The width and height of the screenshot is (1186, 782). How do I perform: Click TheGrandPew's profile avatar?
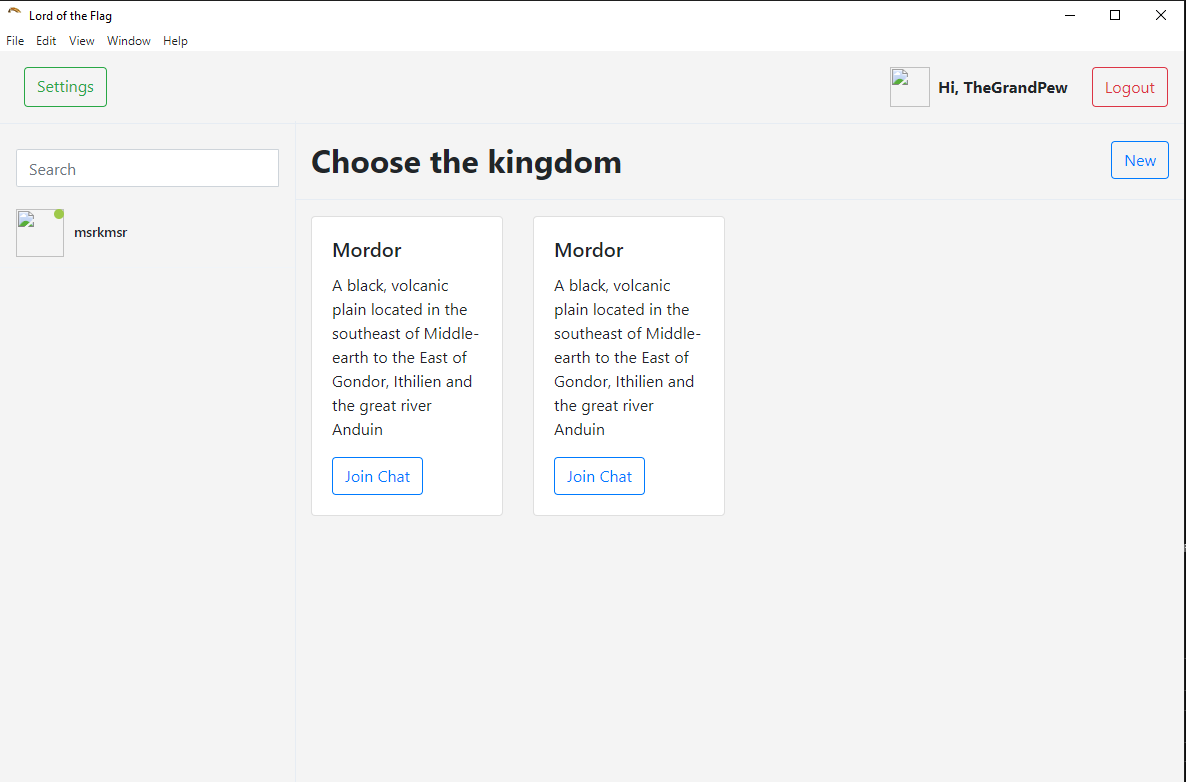[x=909, y=87]
